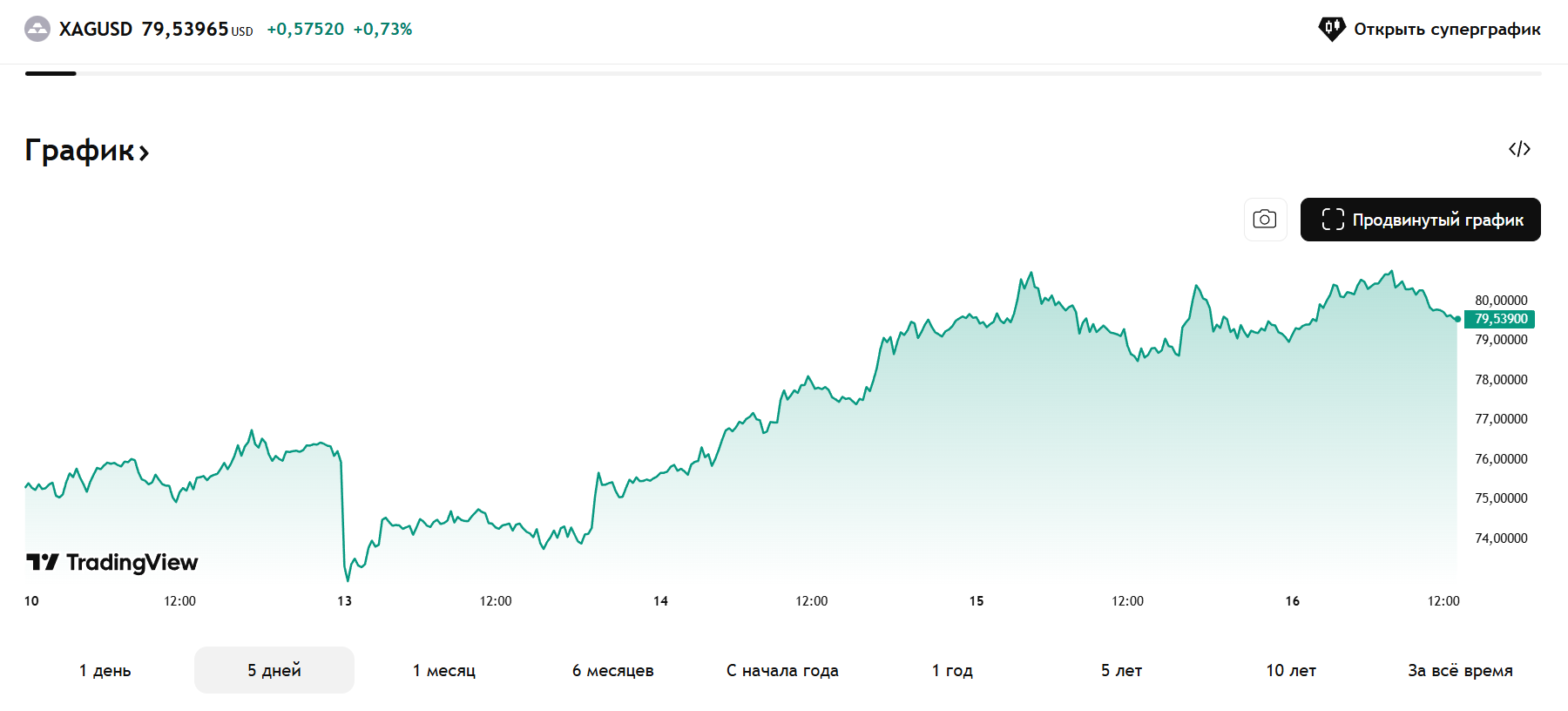Viewport: 1568px width, 711px height.
Task: Click the supergraph candlestick icon
Action: [x=1331, y=29]
